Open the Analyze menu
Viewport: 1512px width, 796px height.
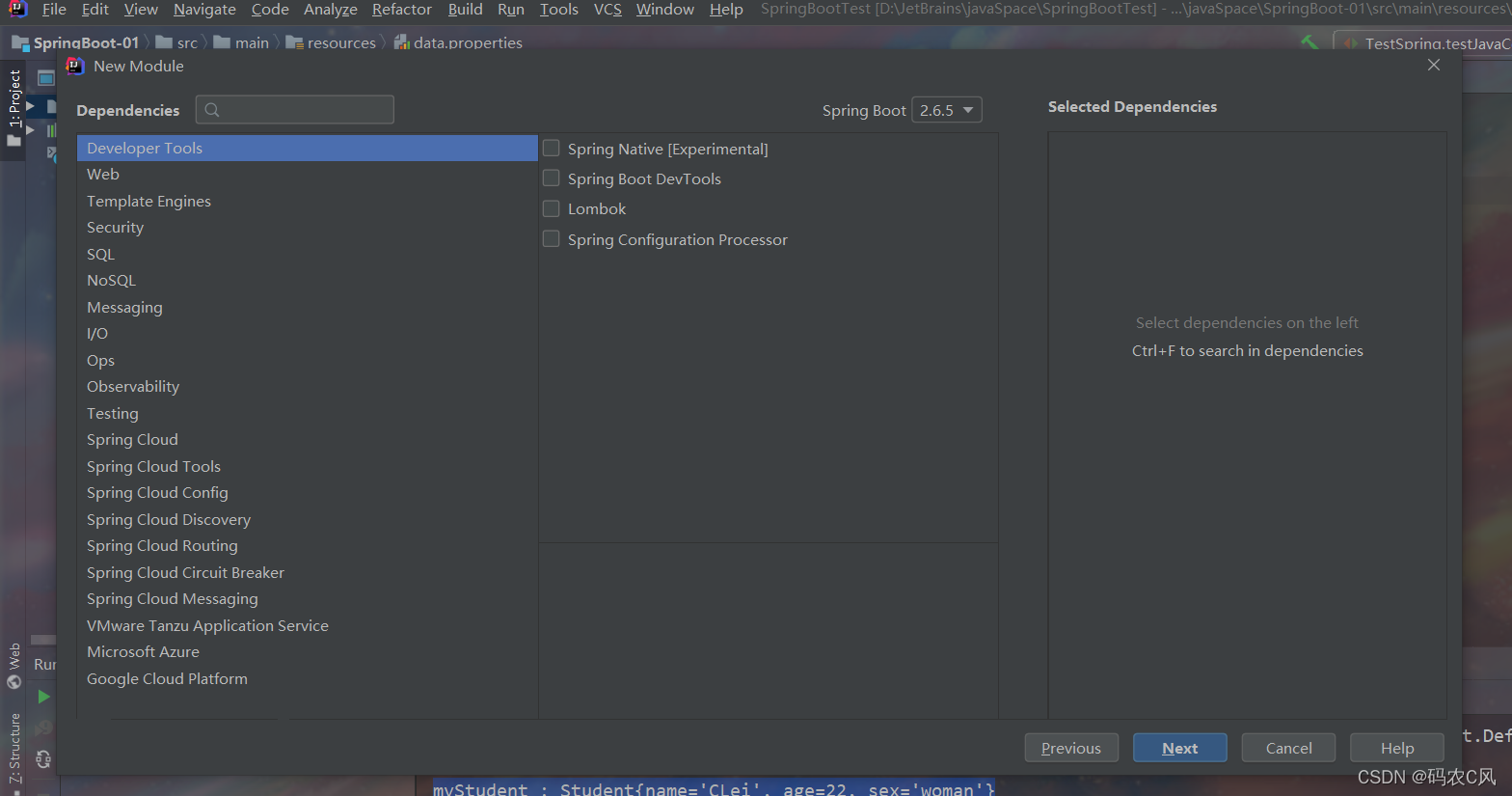click(331, 9)
